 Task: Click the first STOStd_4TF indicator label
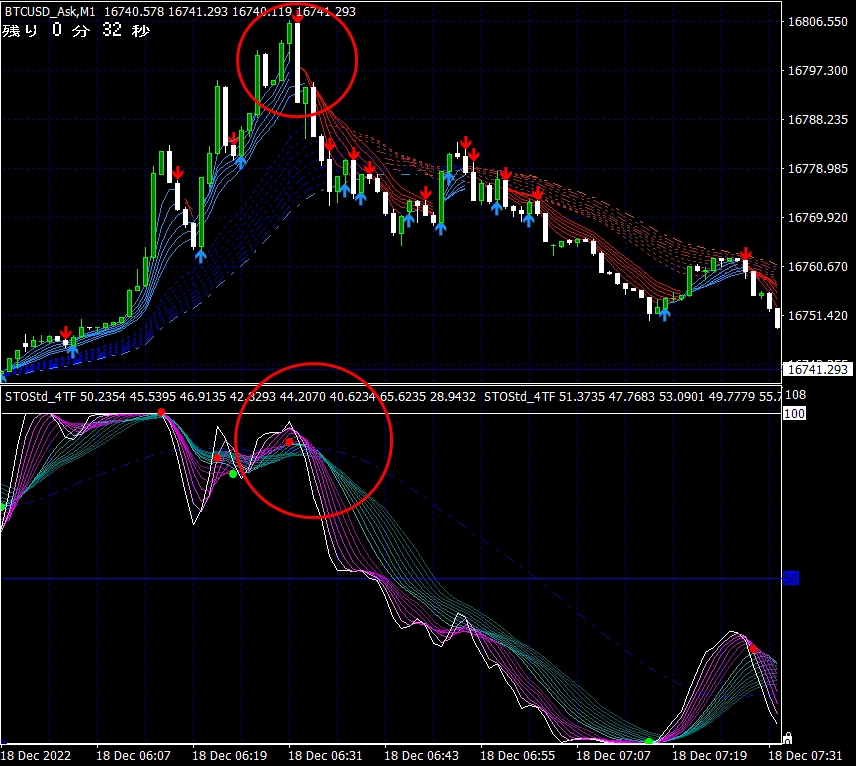tap(40, 397)
